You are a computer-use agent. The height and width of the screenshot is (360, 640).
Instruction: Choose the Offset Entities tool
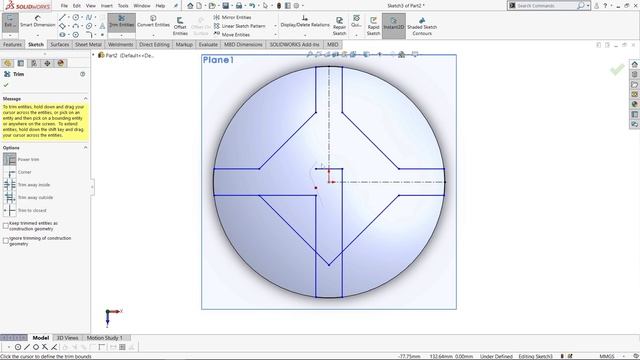coord(180,26)
